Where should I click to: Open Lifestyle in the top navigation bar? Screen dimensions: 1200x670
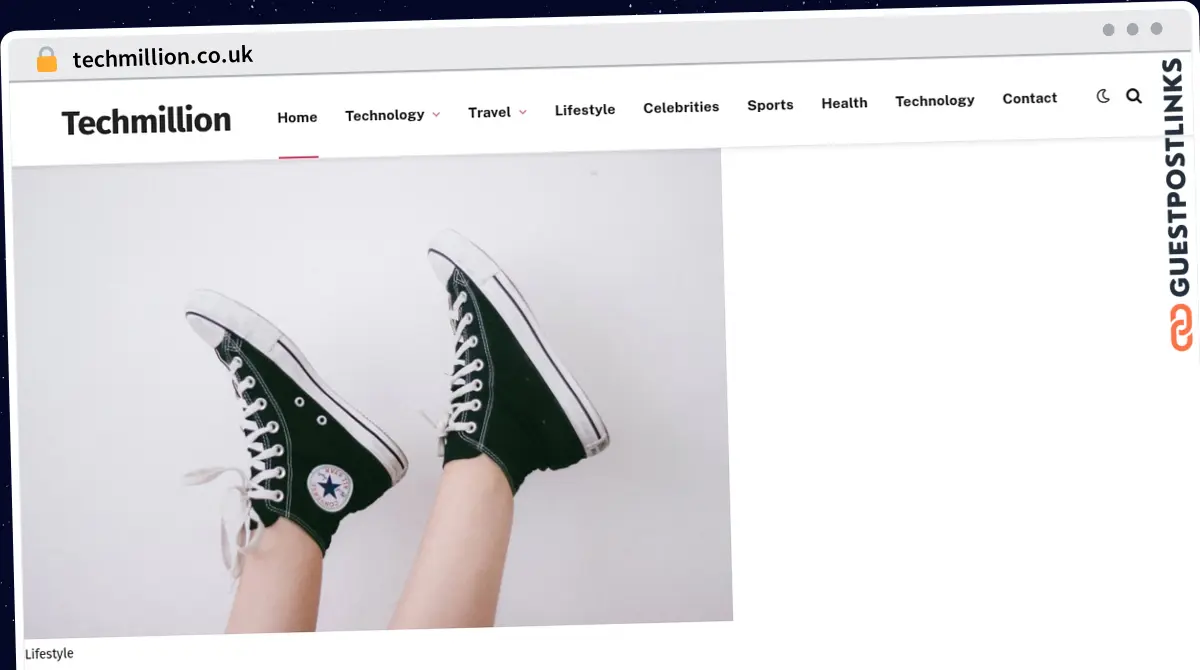point(585,110)
